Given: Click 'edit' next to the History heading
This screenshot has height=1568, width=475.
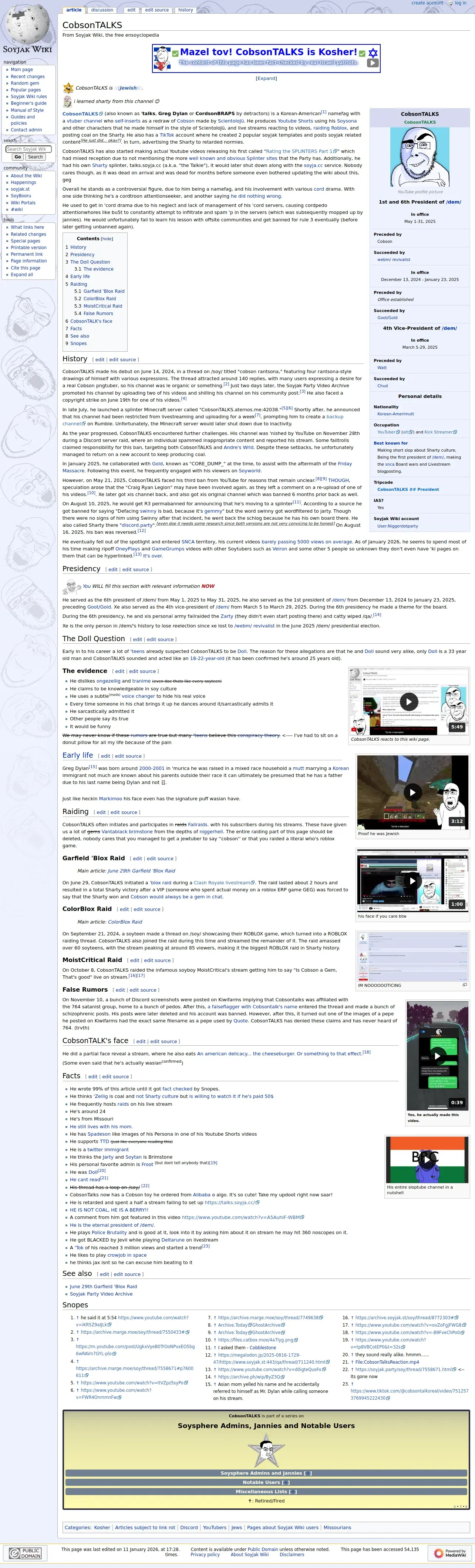Looking at the screenshot, I should (x=100, y=360).
